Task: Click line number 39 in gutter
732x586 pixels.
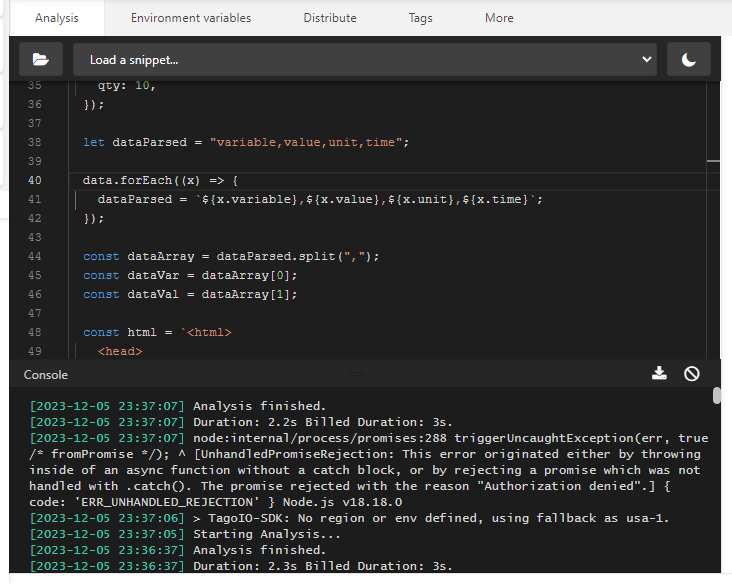Action: coord(35,161)
